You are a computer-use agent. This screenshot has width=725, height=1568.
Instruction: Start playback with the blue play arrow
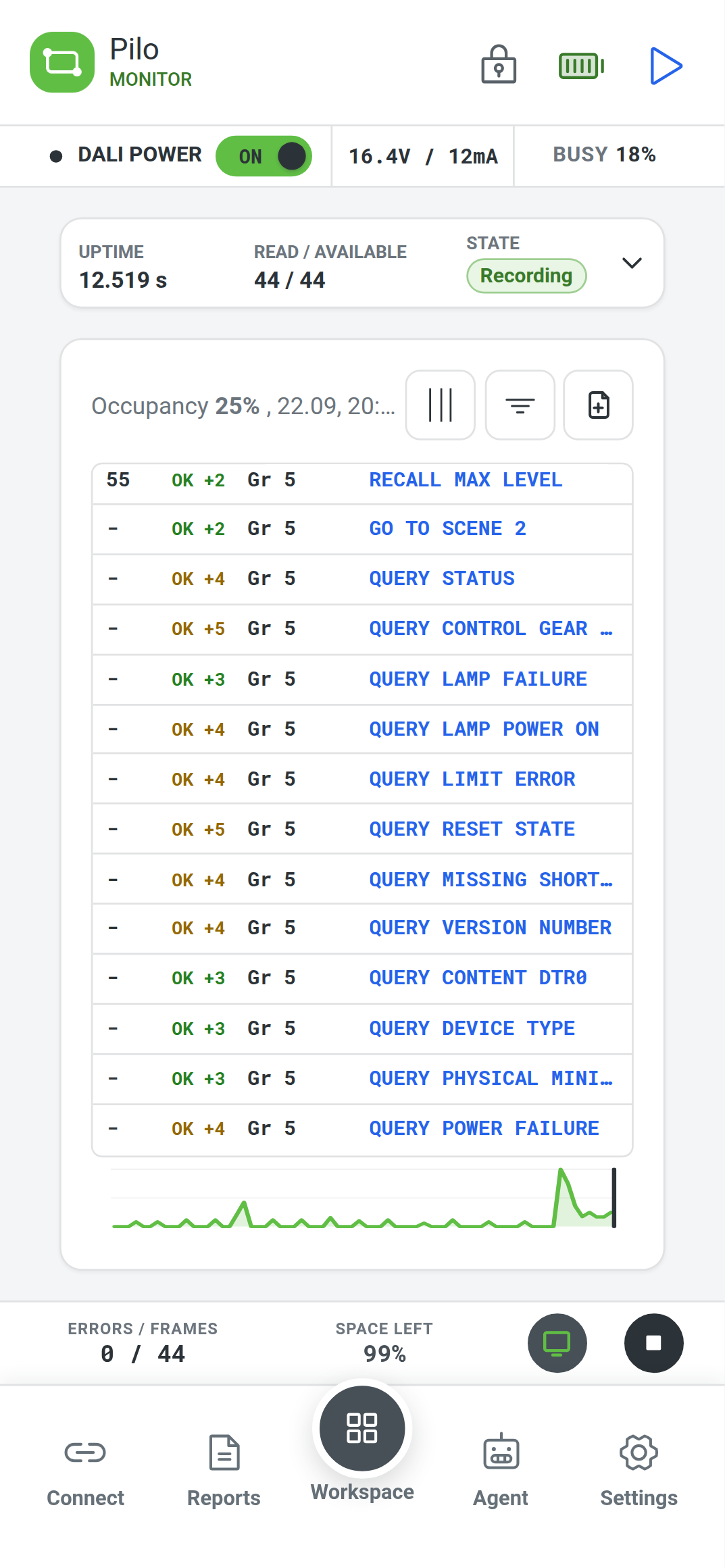666,66
